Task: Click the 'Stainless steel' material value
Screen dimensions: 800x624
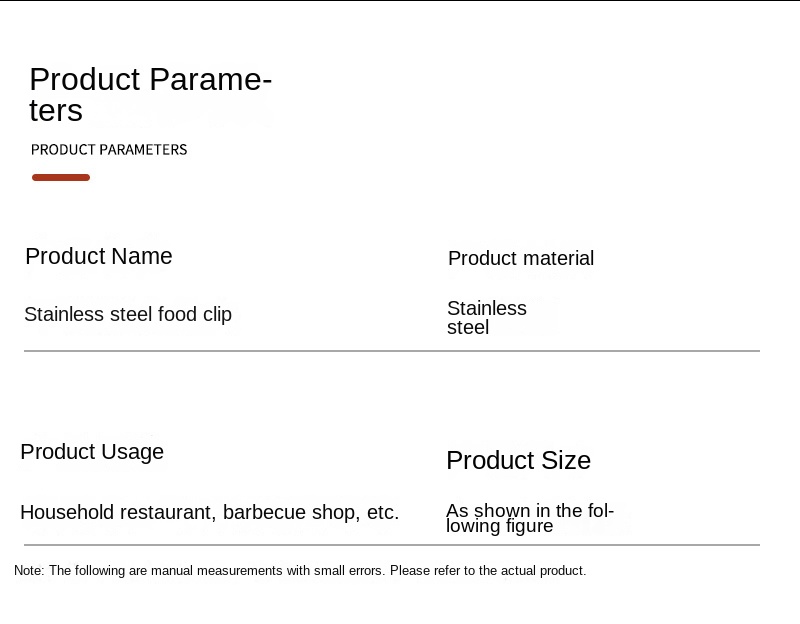Action: pyautogui.click(x=486, y=318)
